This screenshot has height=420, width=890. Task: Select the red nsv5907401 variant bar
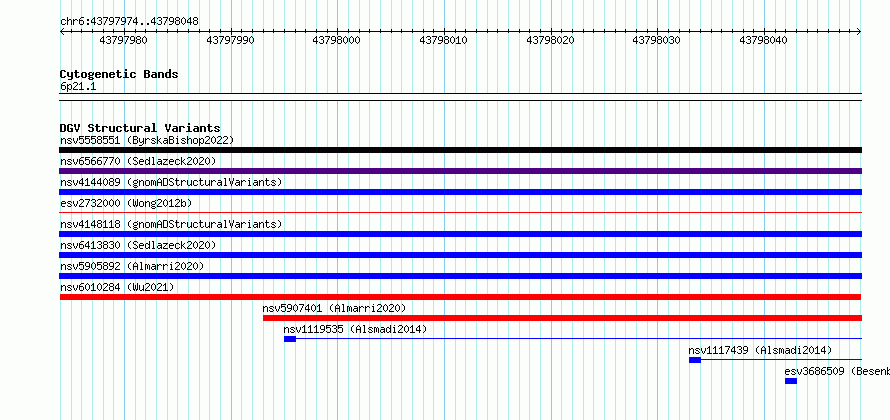click(562, 318)
